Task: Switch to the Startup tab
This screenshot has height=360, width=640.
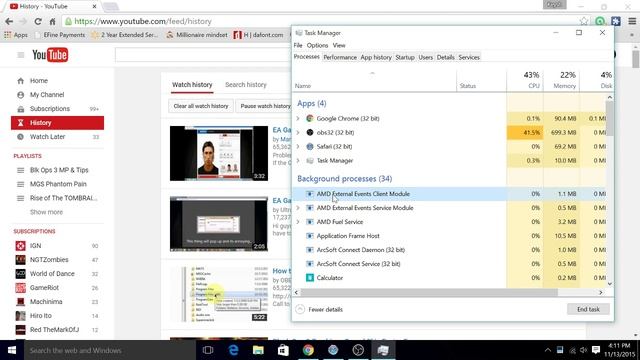Action: coord(405,58)
